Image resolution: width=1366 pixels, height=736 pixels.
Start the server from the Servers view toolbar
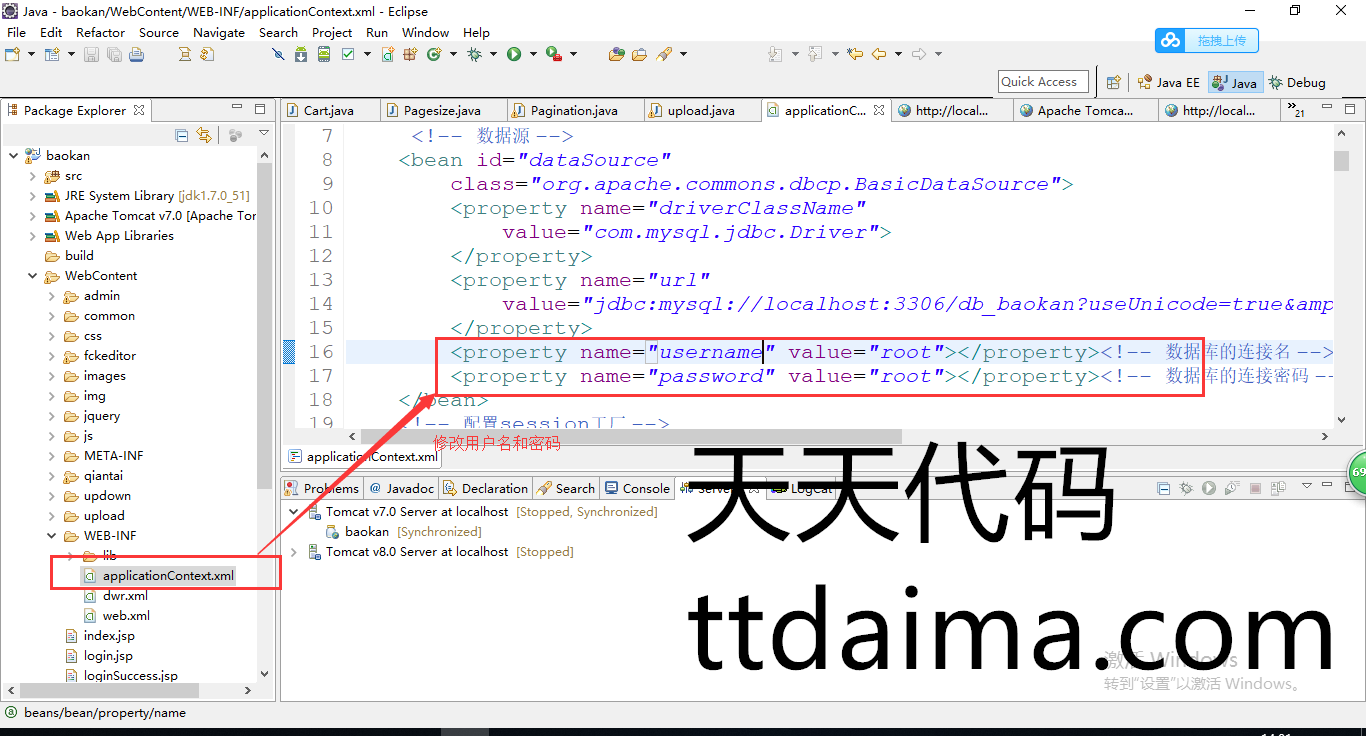tap(1209, 488)
